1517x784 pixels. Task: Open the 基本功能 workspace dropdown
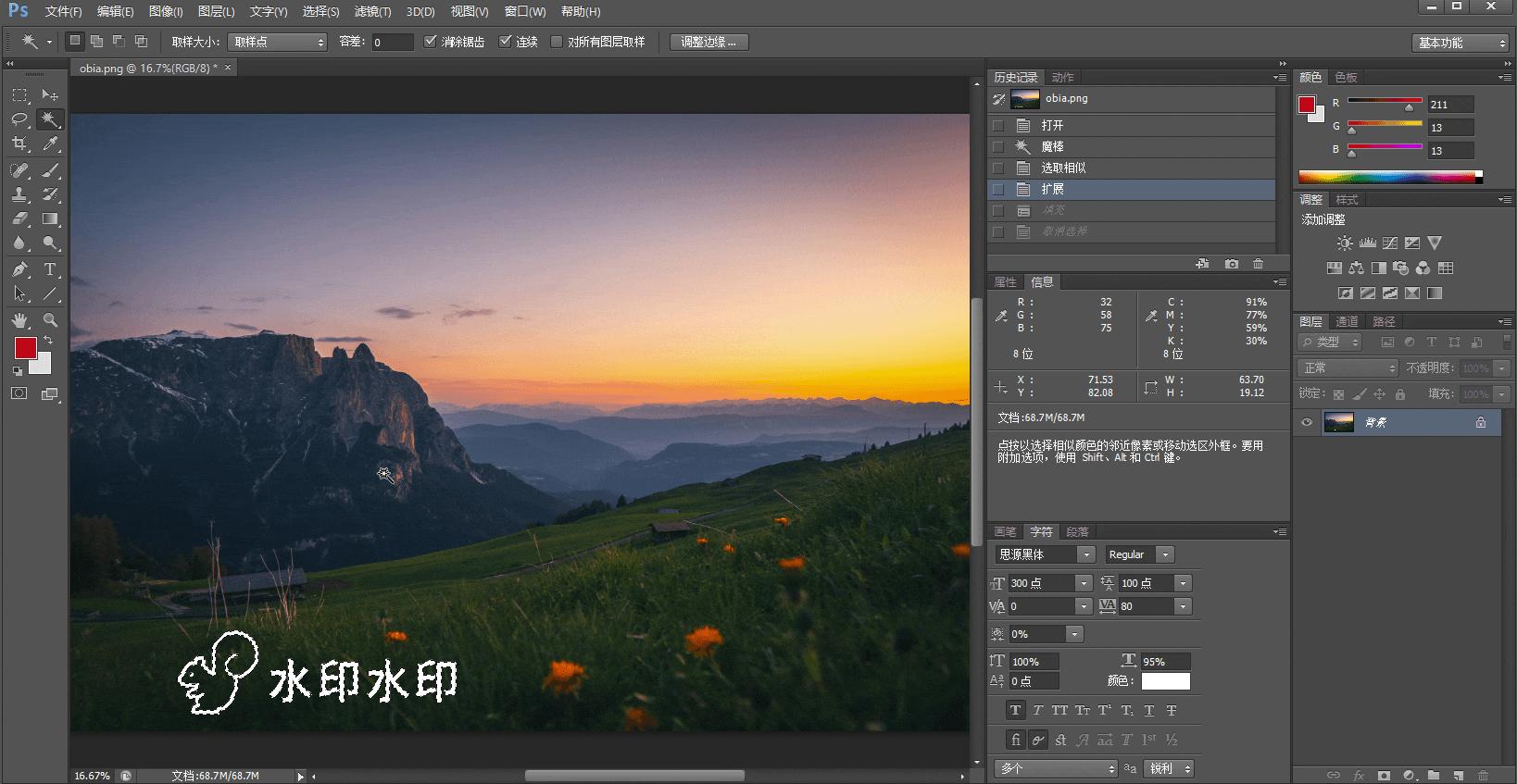tap(1461, 43)
